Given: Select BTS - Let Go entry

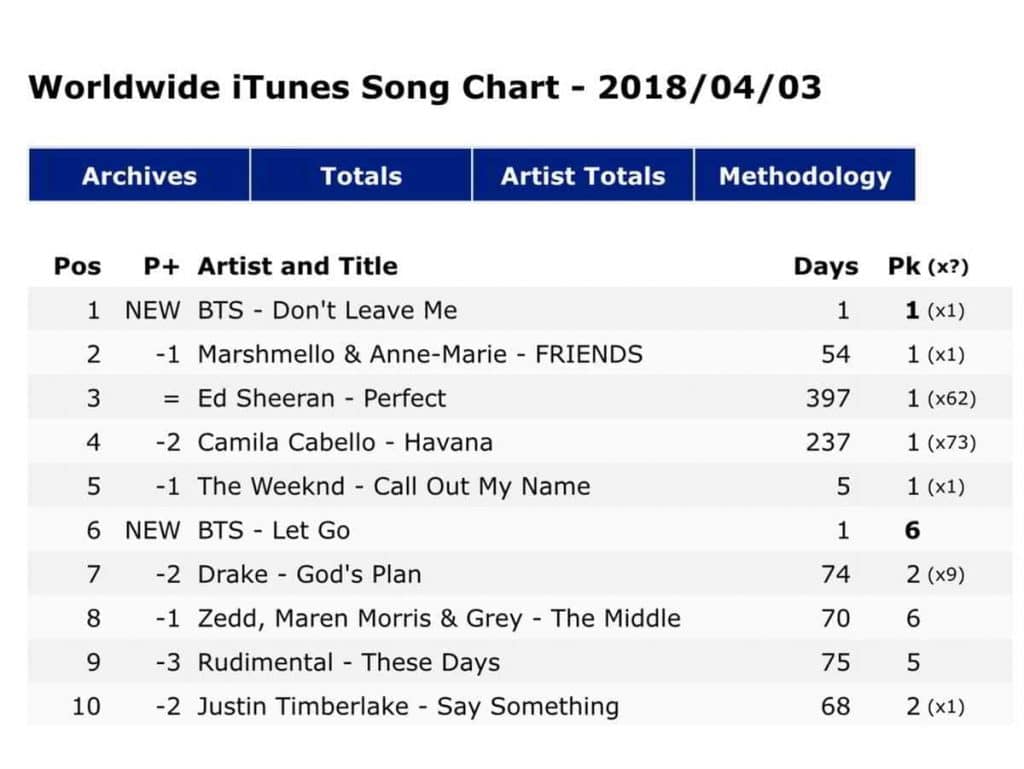Looking at the screenshot, I should [x=273, y=530].
